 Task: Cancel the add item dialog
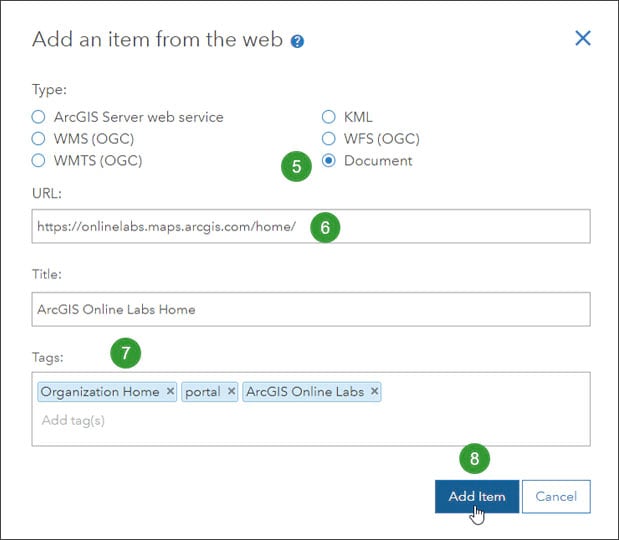pyautogui.click(x=556, y=497)
